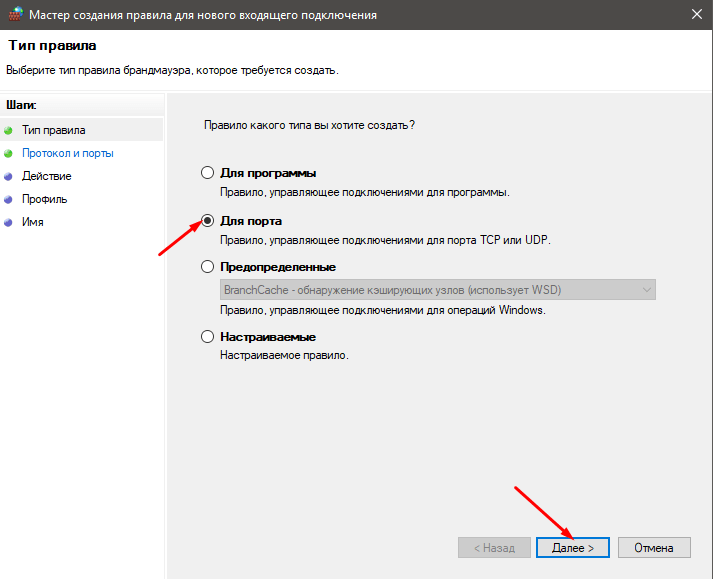Click the '< Назад' button
Viewport: 713px width, 579px height.
(x=494, y=548)
